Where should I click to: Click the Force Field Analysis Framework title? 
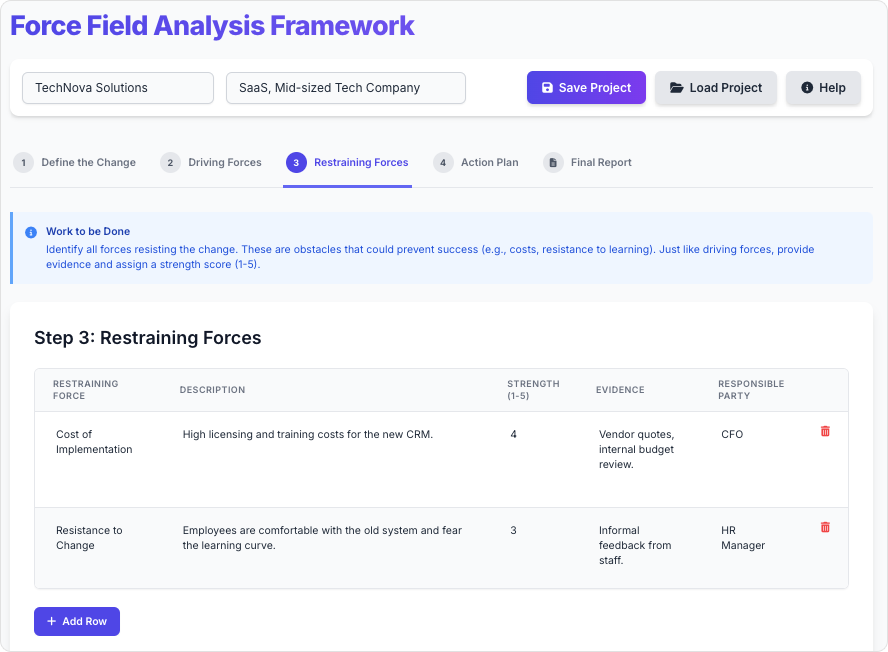pyautogui.click(x=212, y=26)
